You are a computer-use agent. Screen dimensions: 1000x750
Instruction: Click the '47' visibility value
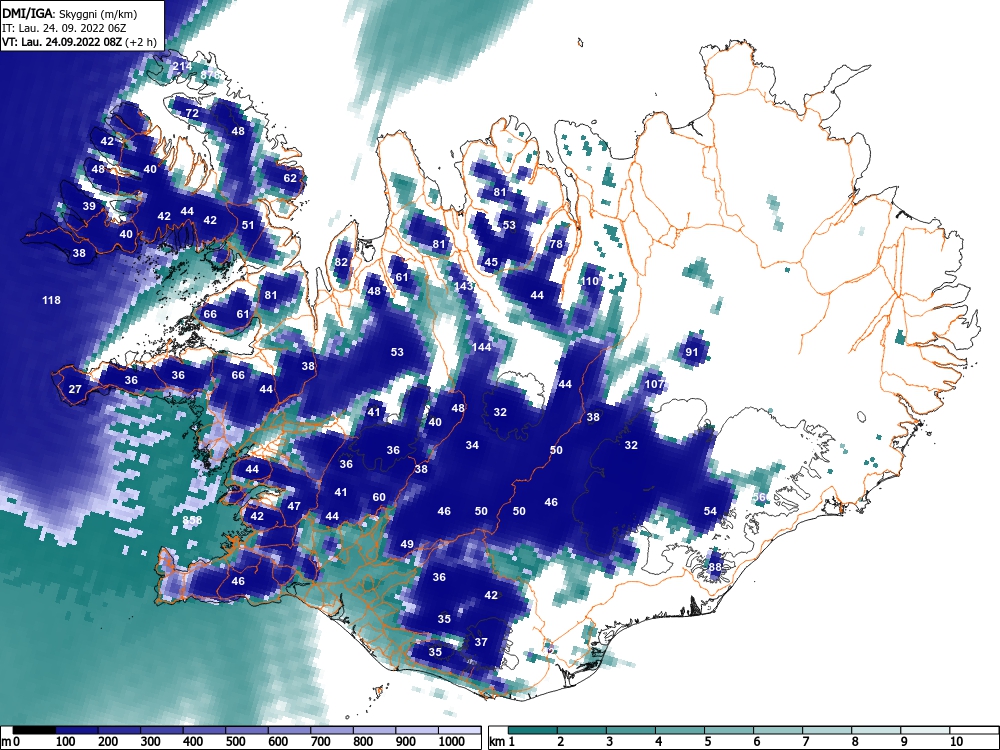[293, 506]
